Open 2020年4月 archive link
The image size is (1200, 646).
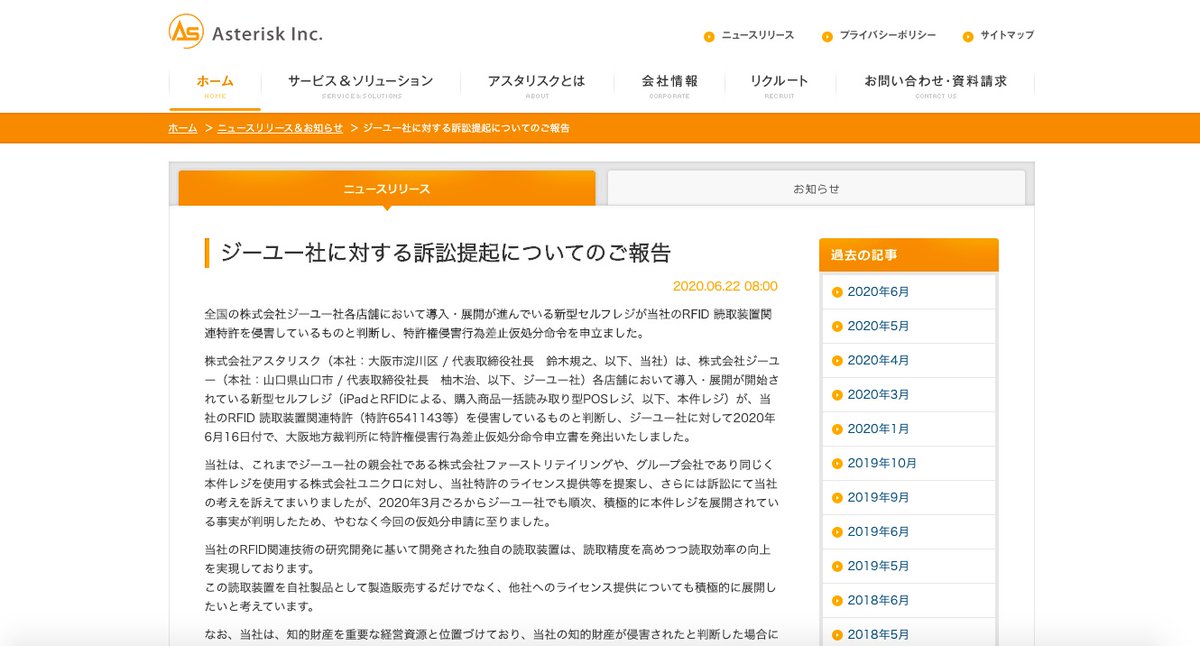coord(878,360)
